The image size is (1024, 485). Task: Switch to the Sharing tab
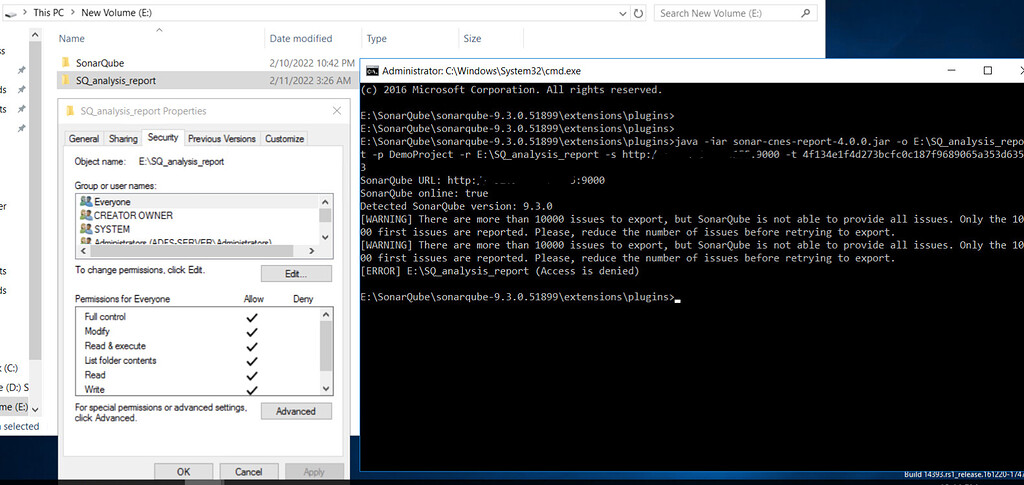tap(123, 138)
